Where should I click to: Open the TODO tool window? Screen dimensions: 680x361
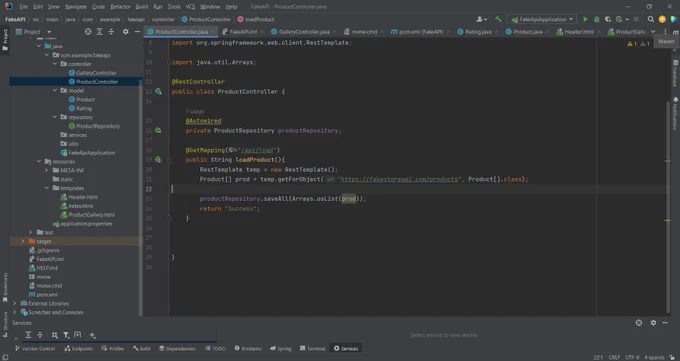[216, 348]
